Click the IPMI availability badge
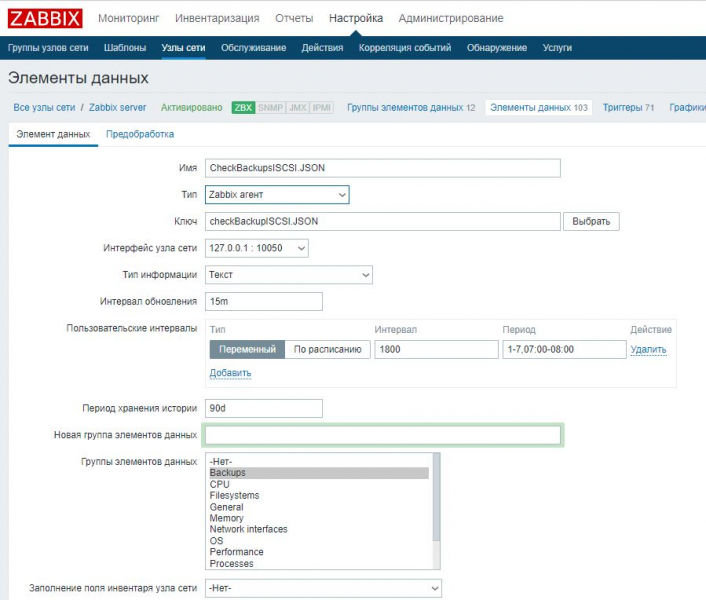This screenshot has width=706, height=600. pyautogui.click(x=322, y=107)
